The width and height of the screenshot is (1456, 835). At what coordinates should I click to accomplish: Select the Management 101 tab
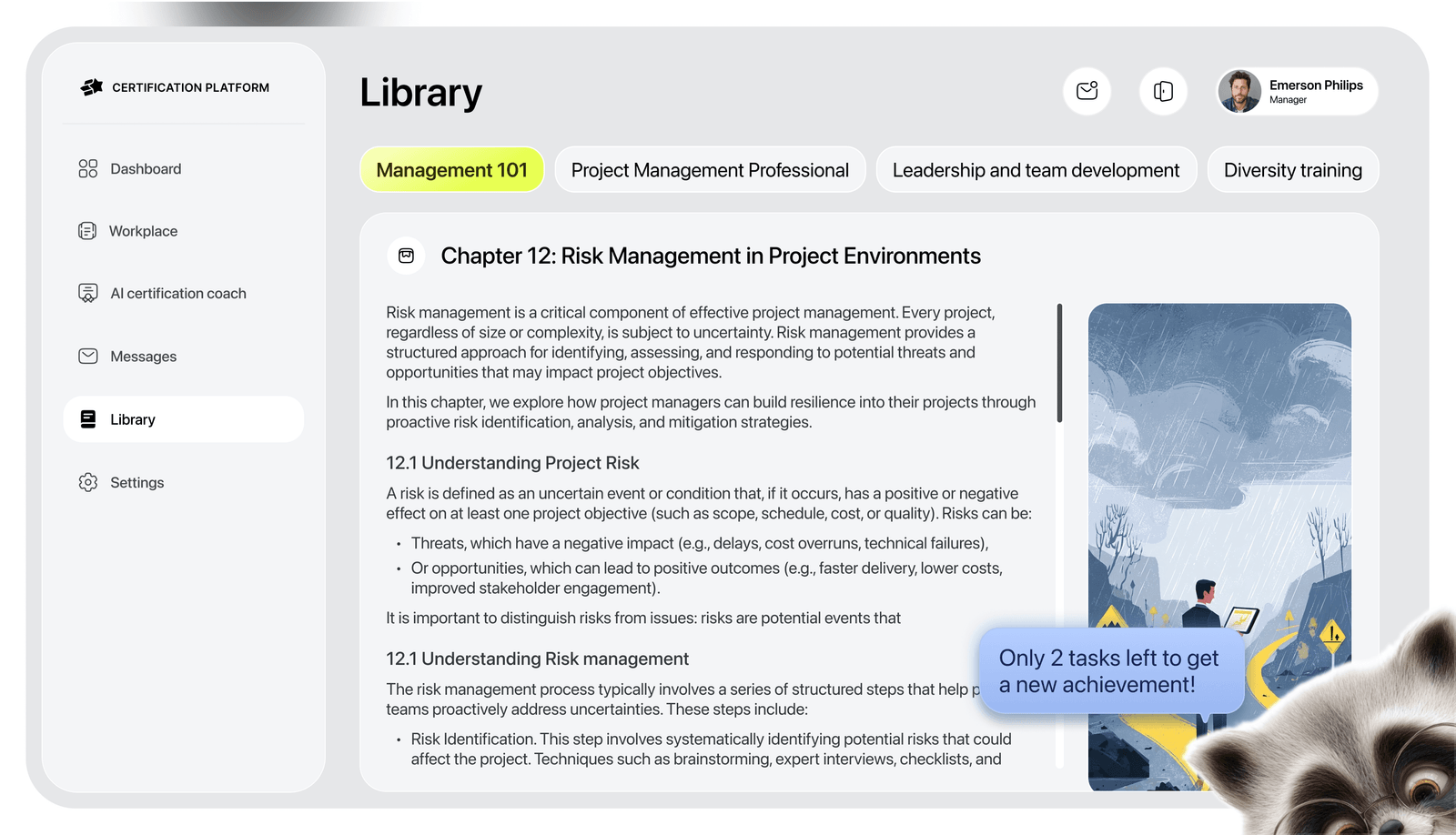(451, 170)
